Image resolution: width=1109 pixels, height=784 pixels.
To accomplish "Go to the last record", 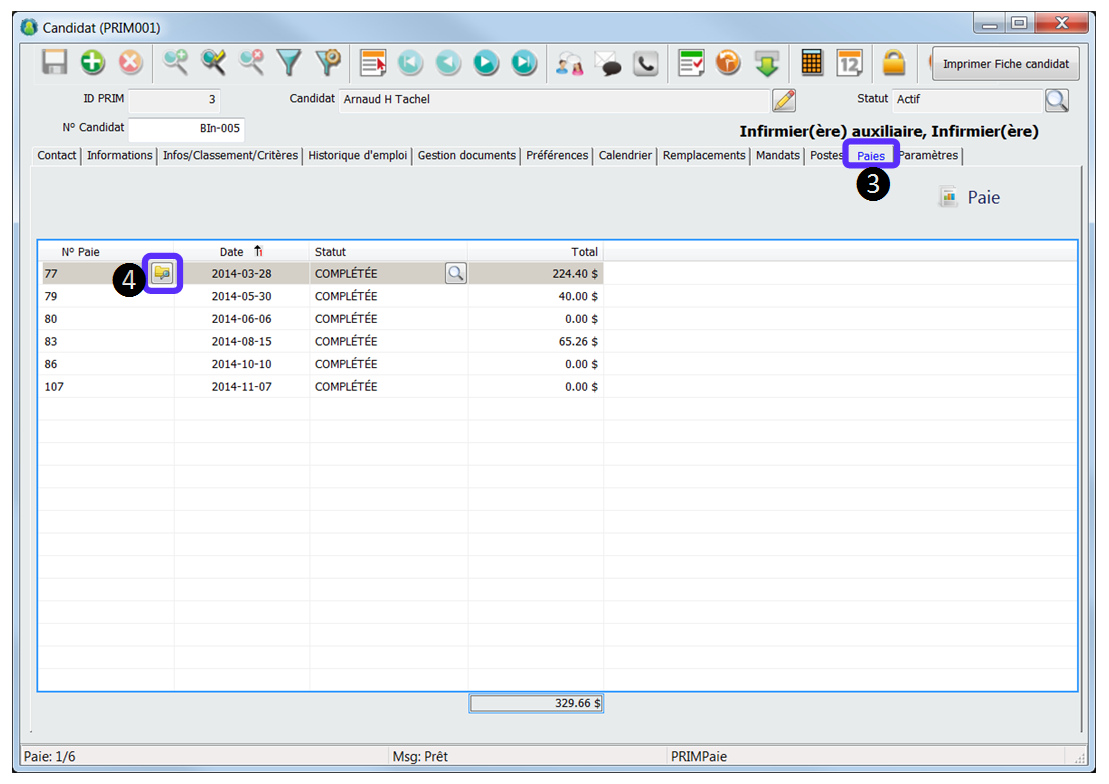I will pyautogui.click(x=524, y=63).
